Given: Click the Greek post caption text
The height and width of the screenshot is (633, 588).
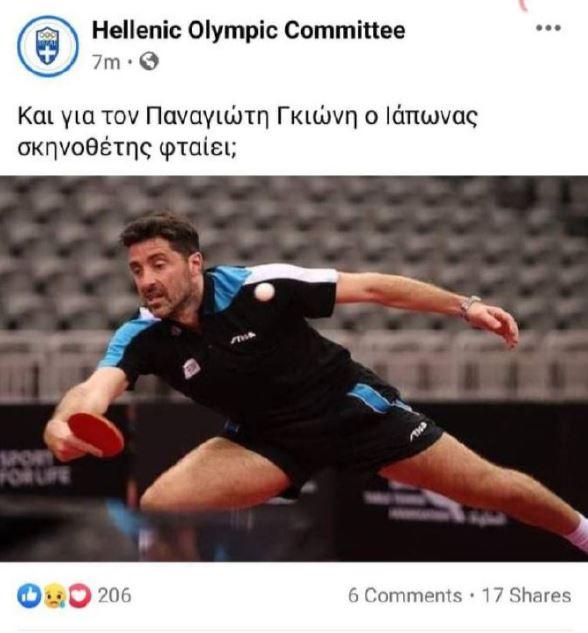Looking at the screenshot, I should pyautogui.click(x=247, y=132).
